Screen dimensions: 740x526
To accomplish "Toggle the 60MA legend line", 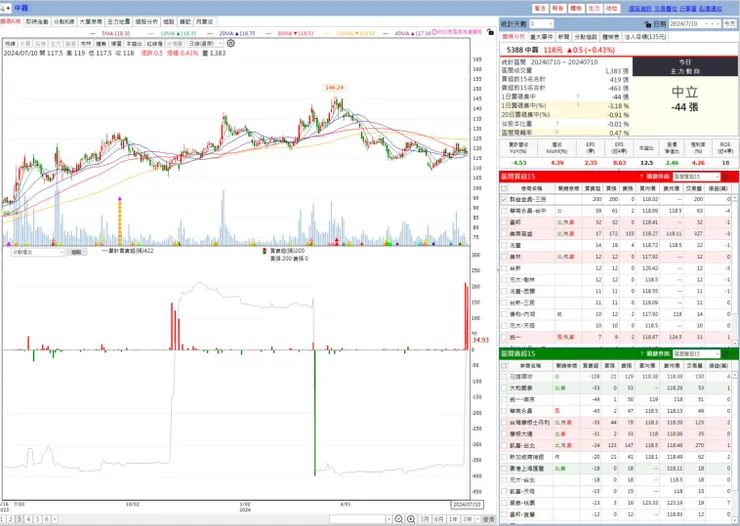I will click(x=289, y=33).
